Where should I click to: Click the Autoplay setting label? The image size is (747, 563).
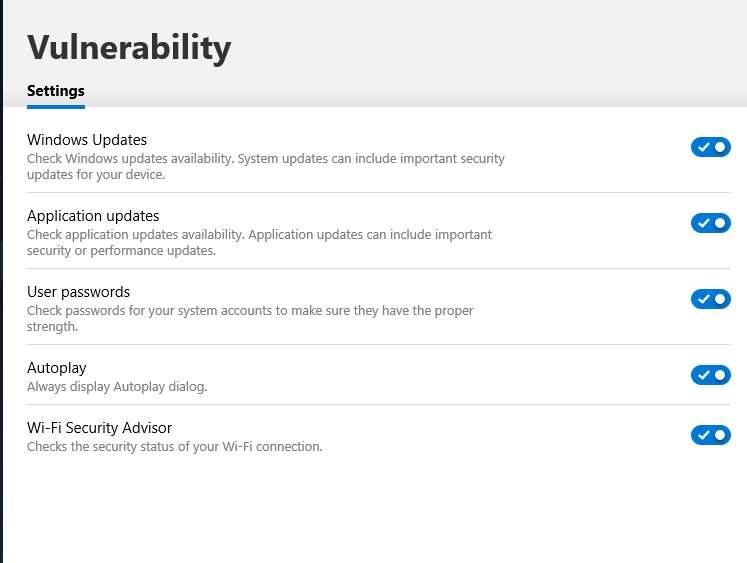tap(57, 368)
